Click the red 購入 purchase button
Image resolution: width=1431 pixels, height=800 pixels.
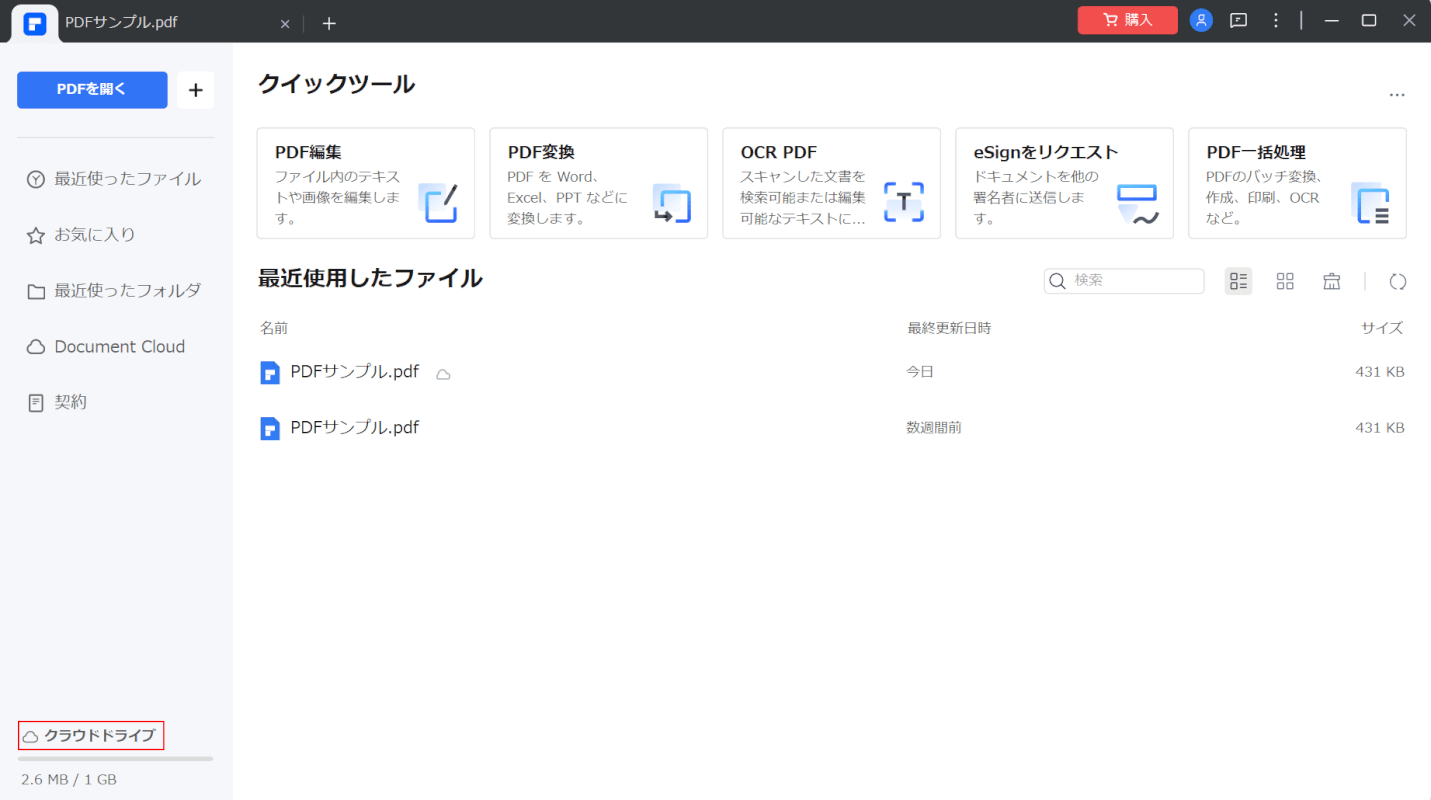1127,20
